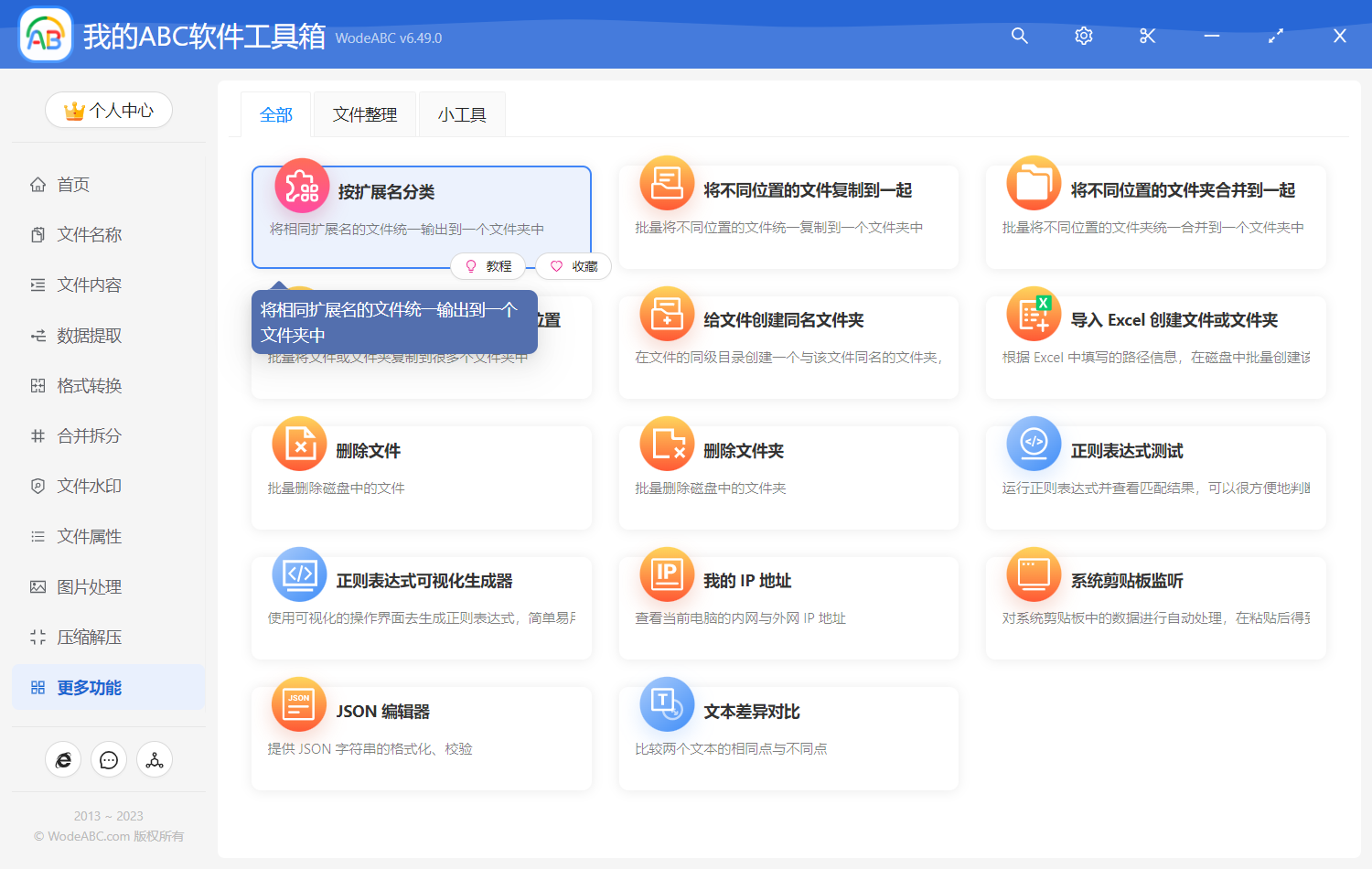This screenshot has height=869, width=1372.
Task: Launch the 我的 IP 地址 tool icon
Action: tap(667, 574)
